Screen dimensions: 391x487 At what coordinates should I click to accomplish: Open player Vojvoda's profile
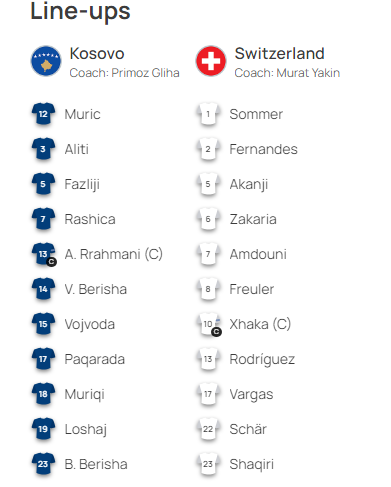[x=90, y=324]
